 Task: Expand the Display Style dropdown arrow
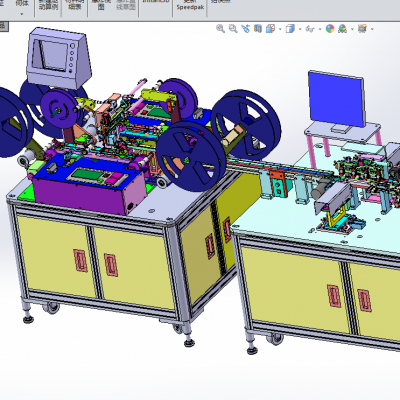click(x=300, y=29)
